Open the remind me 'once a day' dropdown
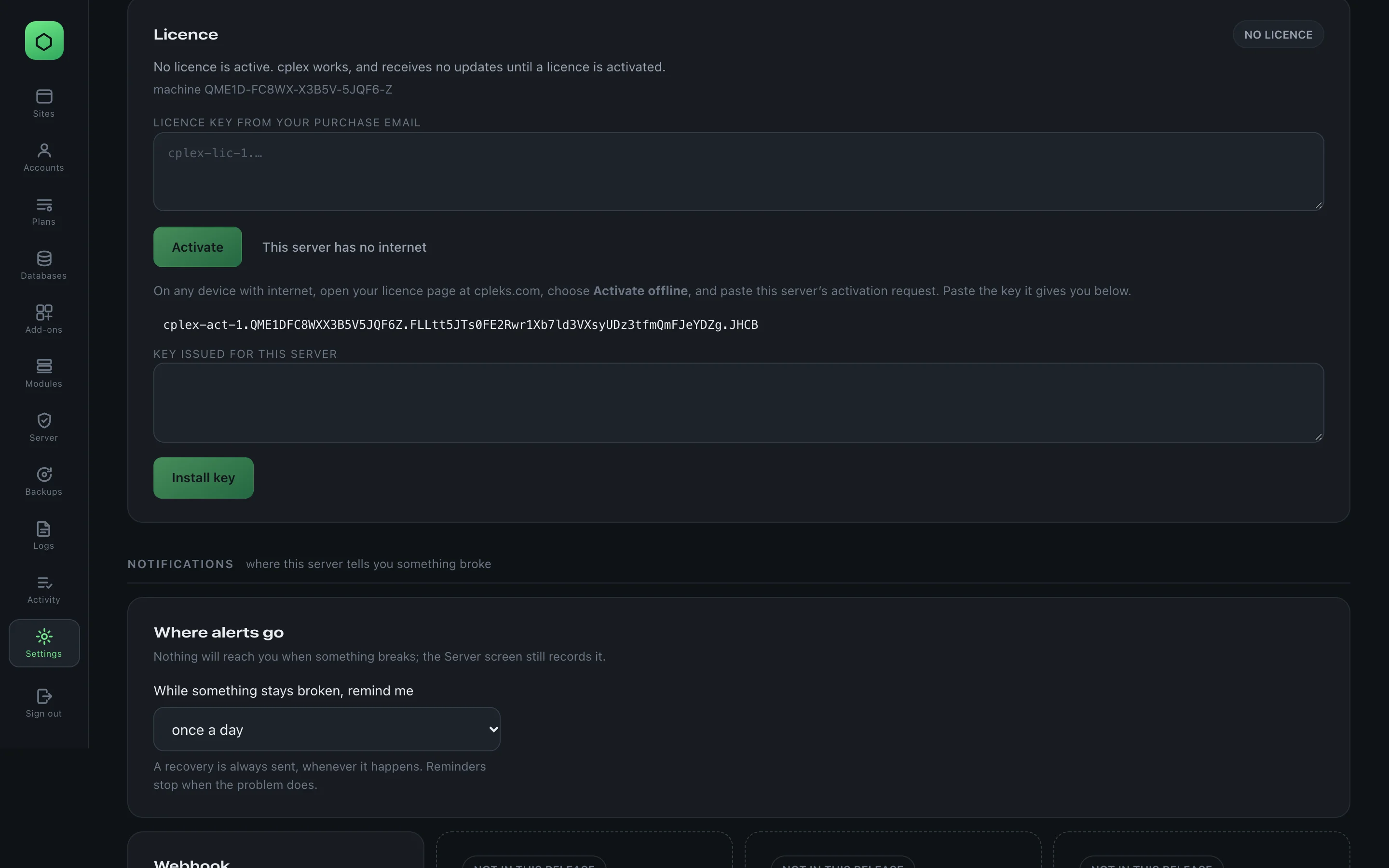The image size is (1389, 868). (327, 729)
